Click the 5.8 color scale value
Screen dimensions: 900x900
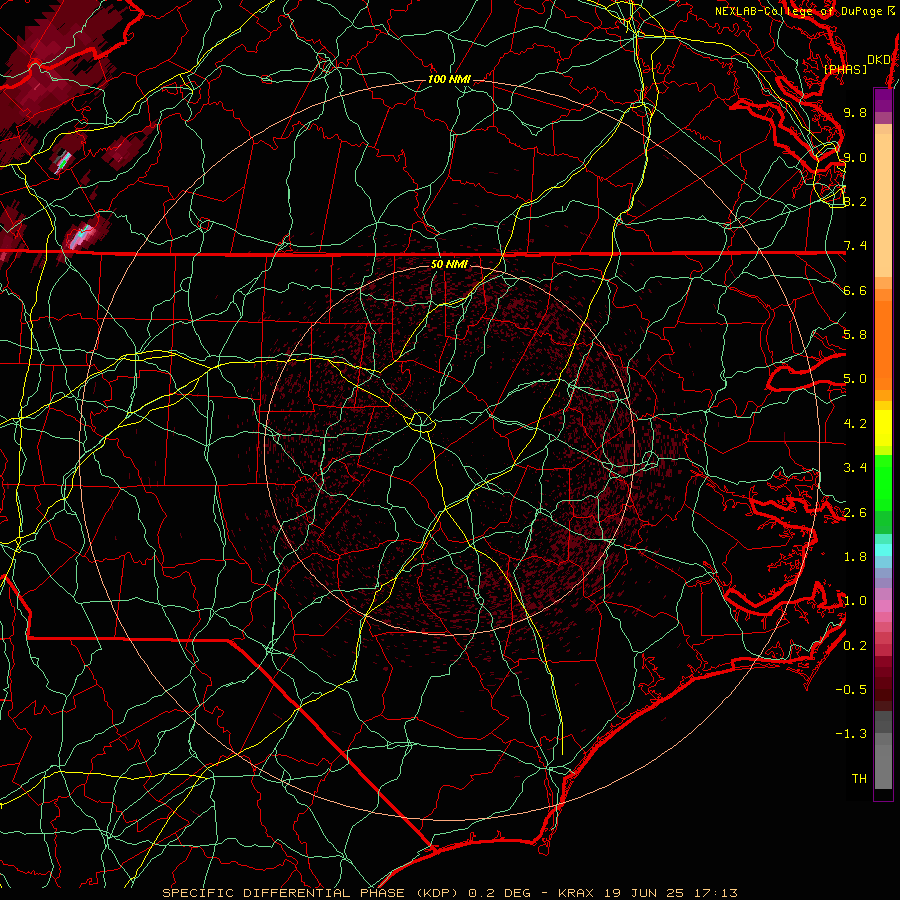point(855,335)
